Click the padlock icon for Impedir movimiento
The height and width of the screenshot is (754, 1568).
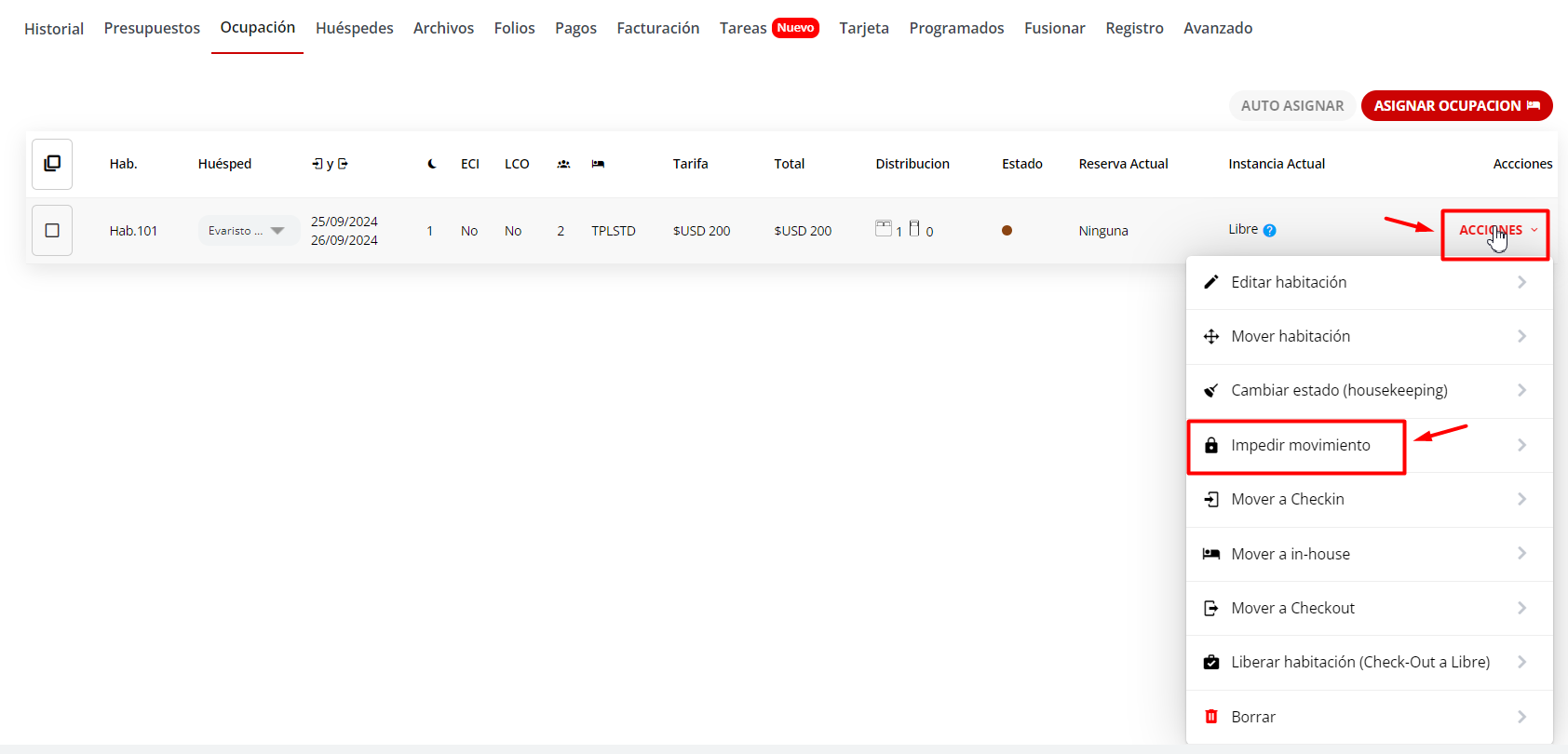tap(1211, 445)
